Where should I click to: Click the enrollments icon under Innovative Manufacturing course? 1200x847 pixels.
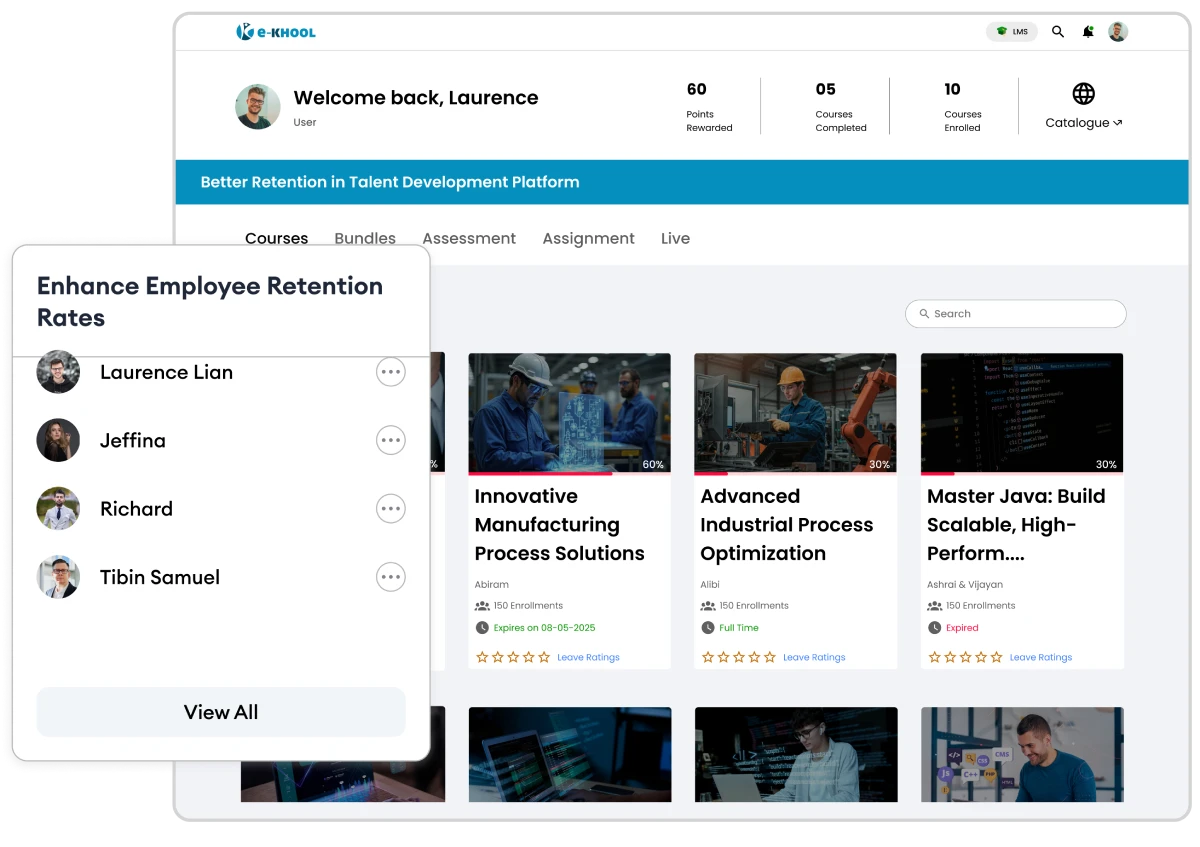482,605
